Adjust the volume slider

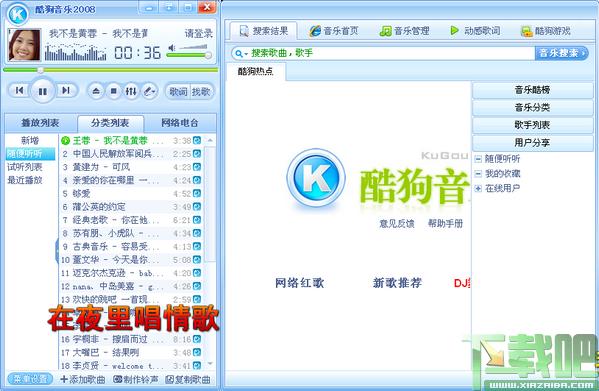189,55
